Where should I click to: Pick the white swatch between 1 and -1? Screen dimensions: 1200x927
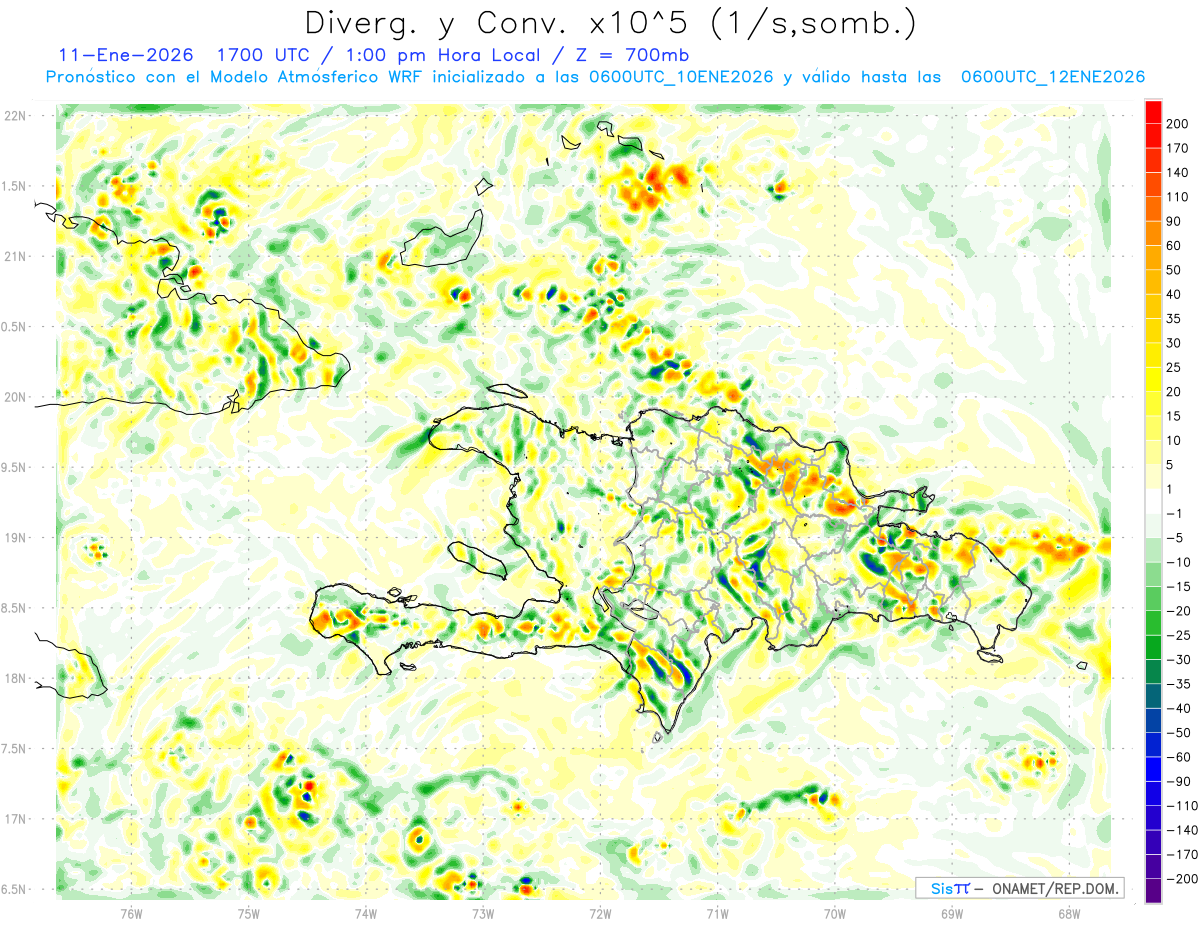tap(1153, 501)
